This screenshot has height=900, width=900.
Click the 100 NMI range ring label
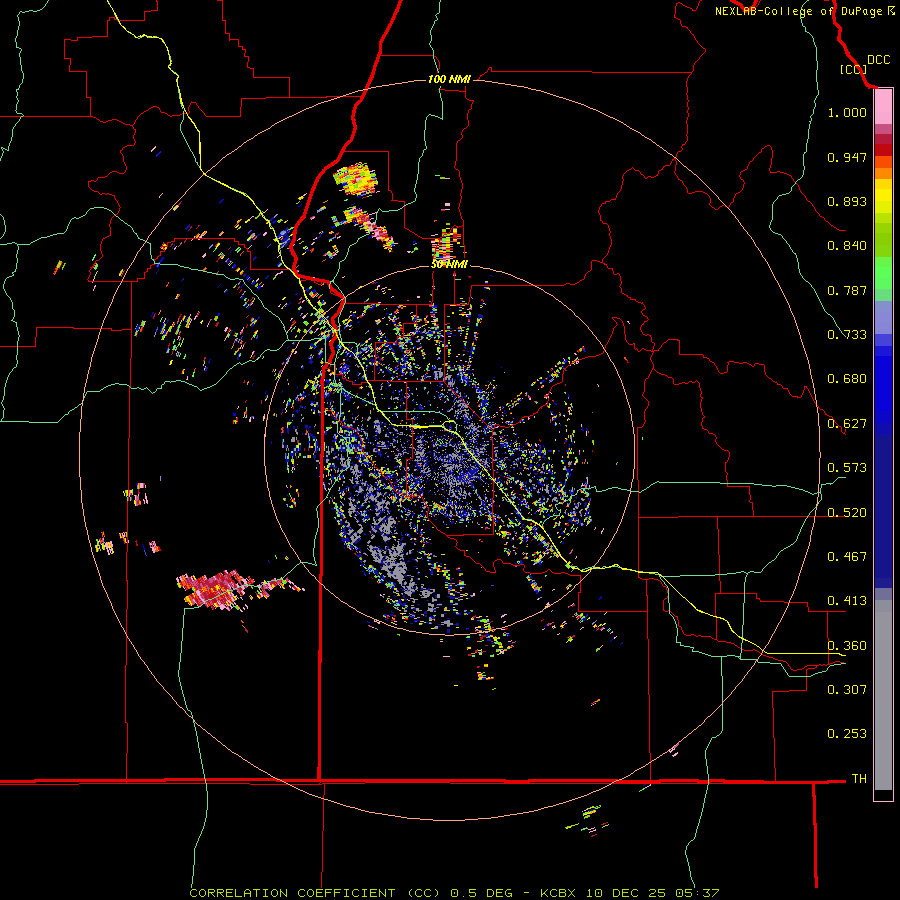449,79
